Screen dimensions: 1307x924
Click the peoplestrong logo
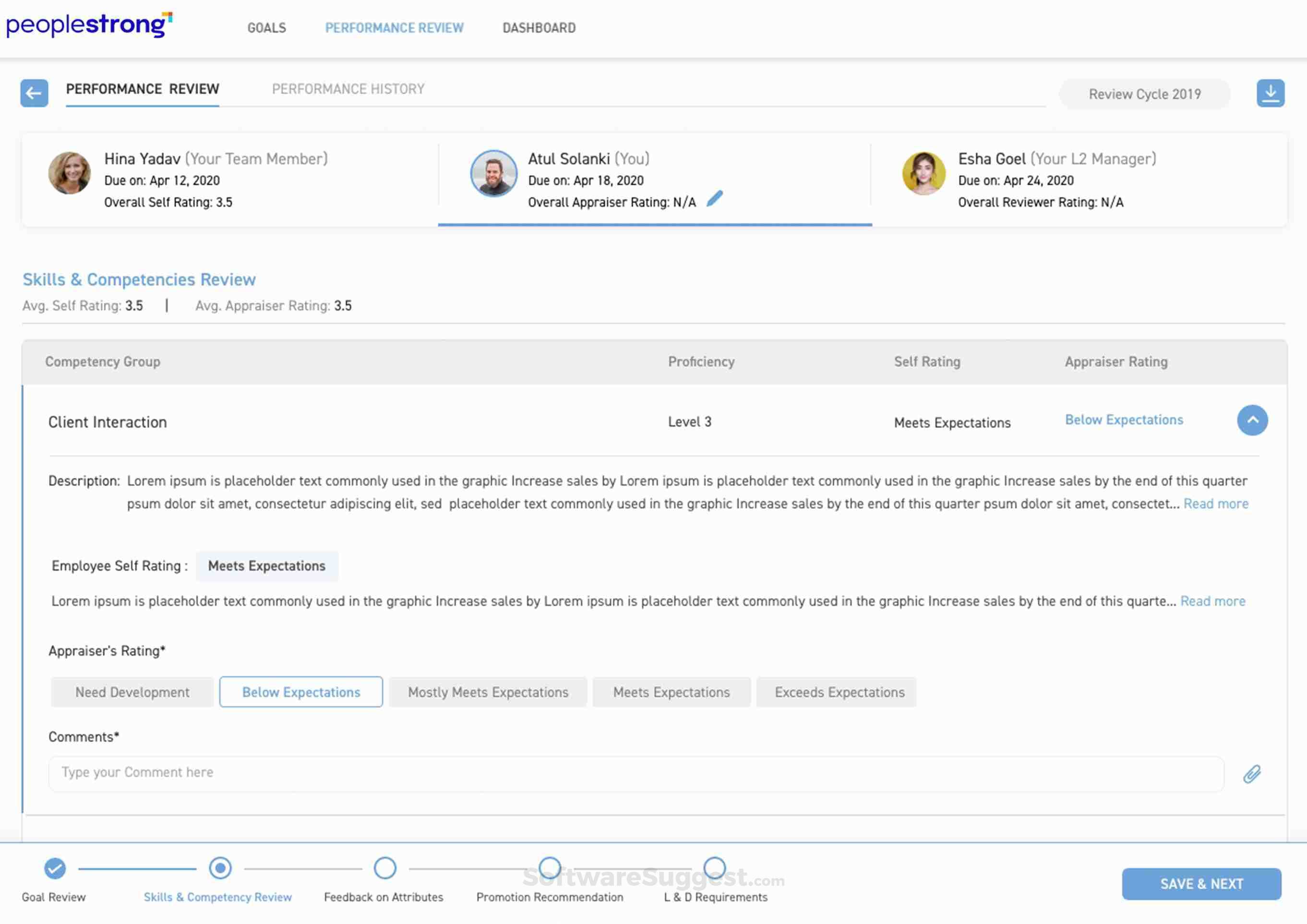click(x=88, y=25)
